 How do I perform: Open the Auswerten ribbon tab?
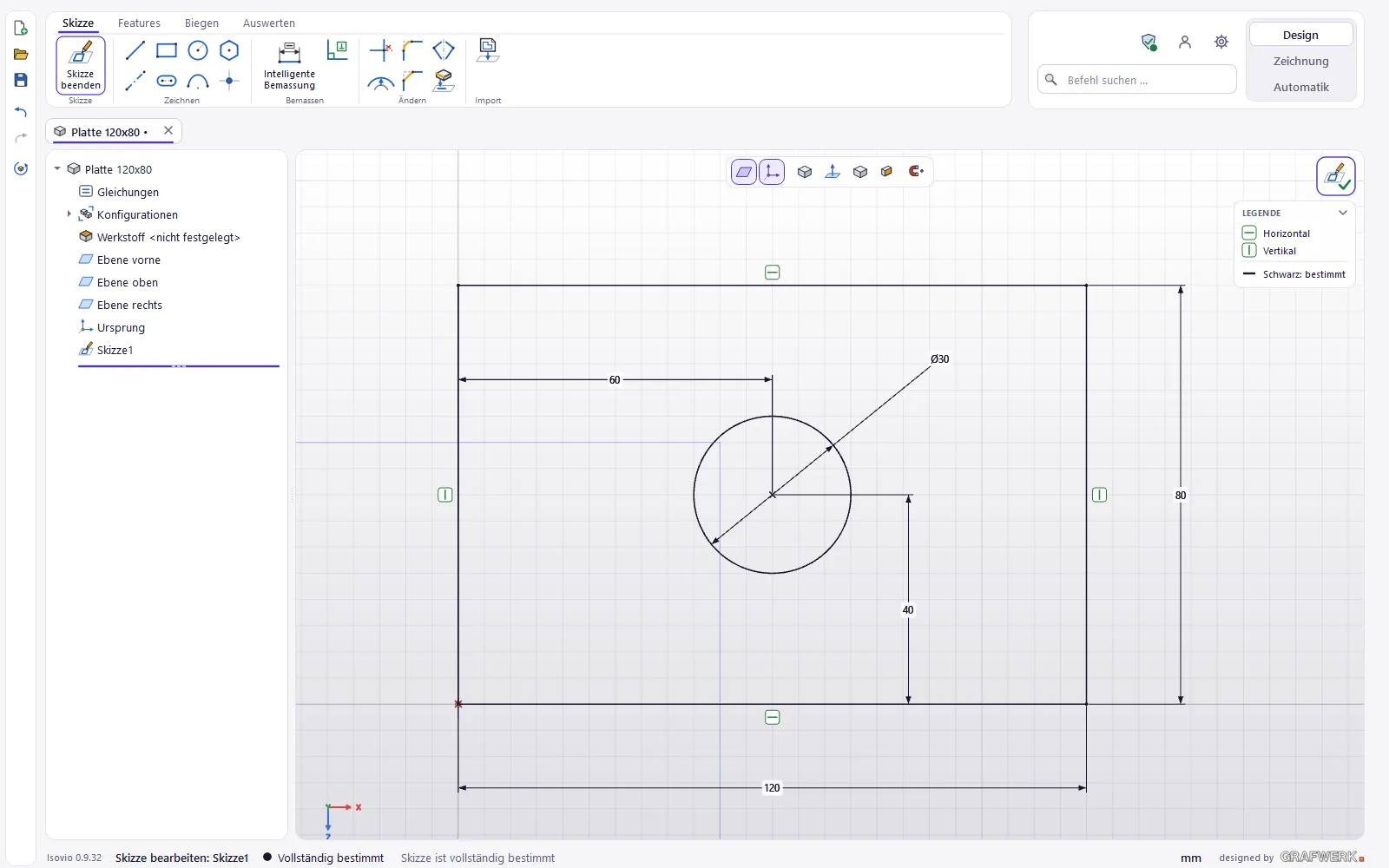click(x=269, y=23)
